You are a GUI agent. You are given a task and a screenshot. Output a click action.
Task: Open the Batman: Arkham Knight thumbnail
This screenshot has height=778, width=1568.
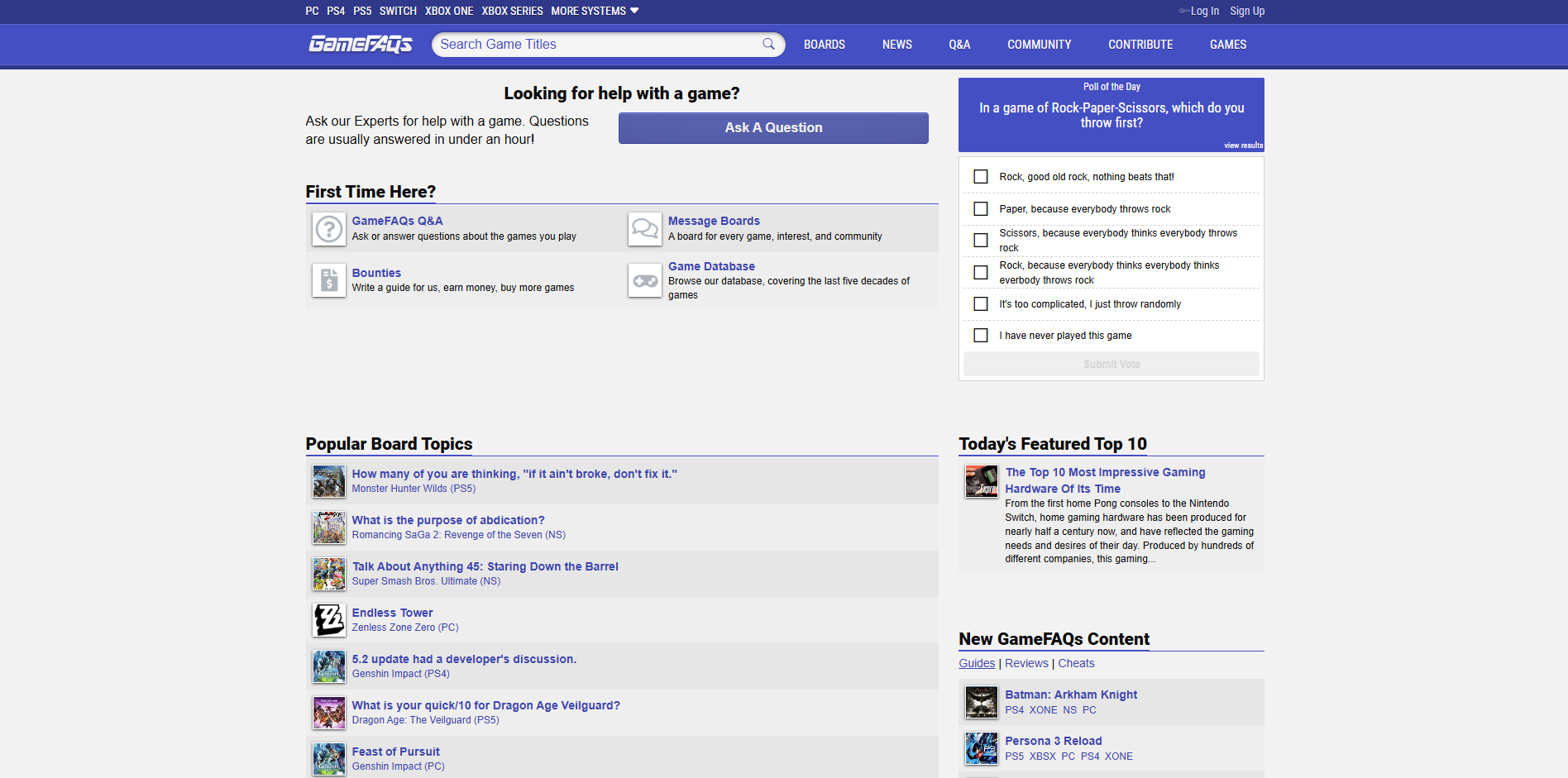pyautogui.click(x=982, y=702)
